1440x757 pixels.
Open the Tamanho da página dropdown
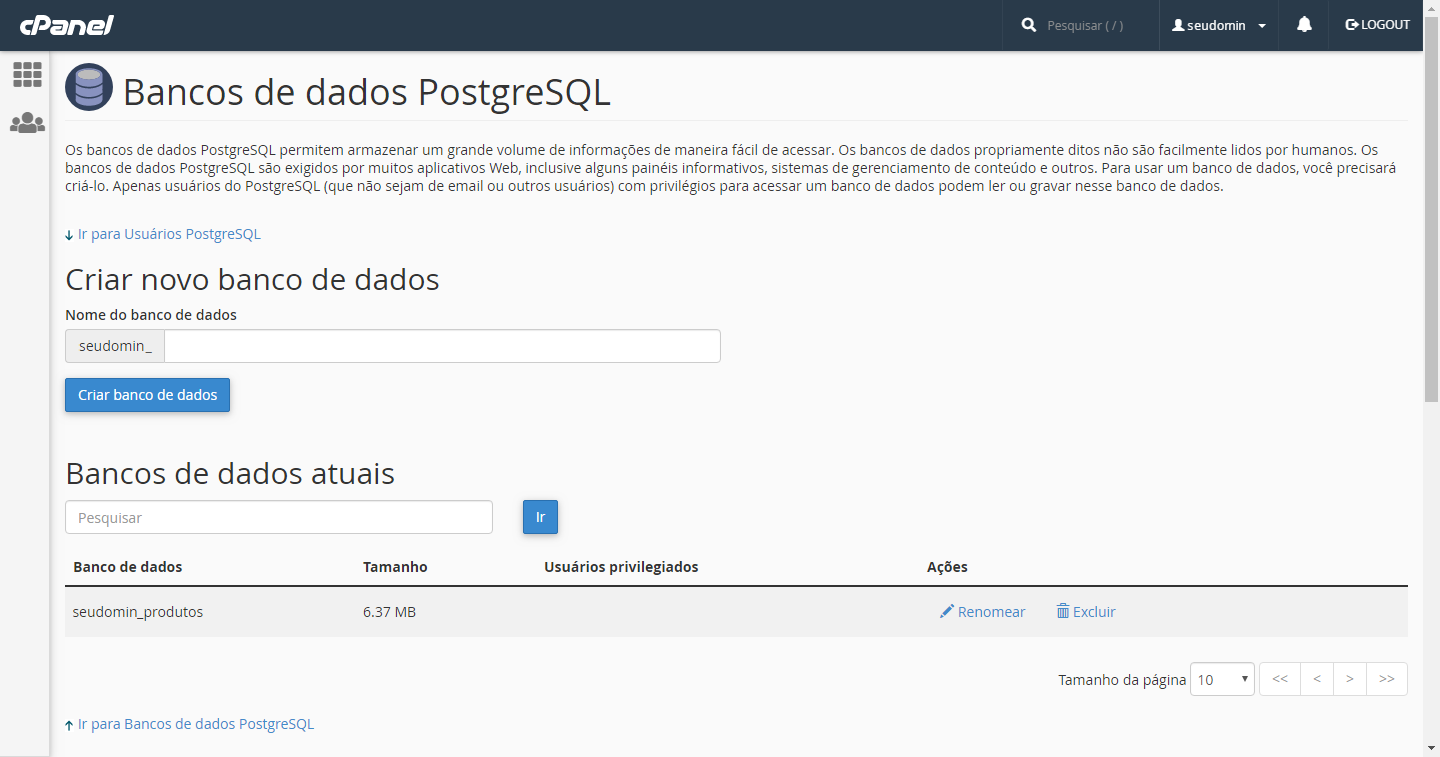(1222, 679)
